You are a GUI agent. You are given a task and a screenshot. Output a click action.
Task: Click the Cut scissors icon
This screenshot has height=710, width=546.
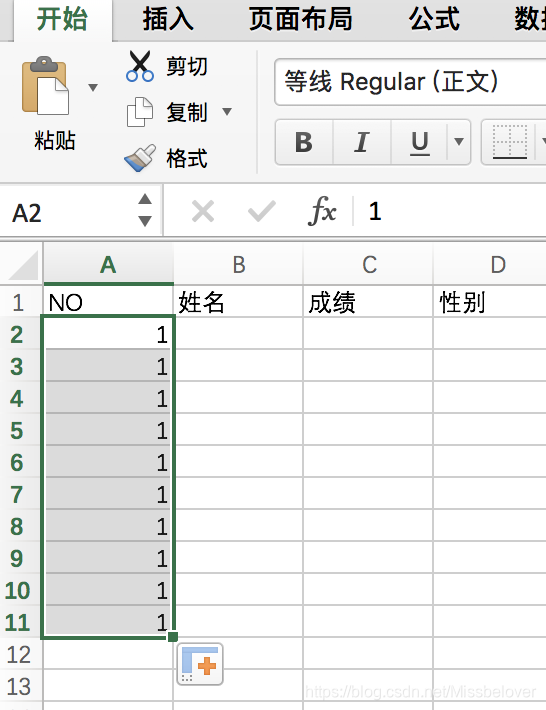(140, 66)
